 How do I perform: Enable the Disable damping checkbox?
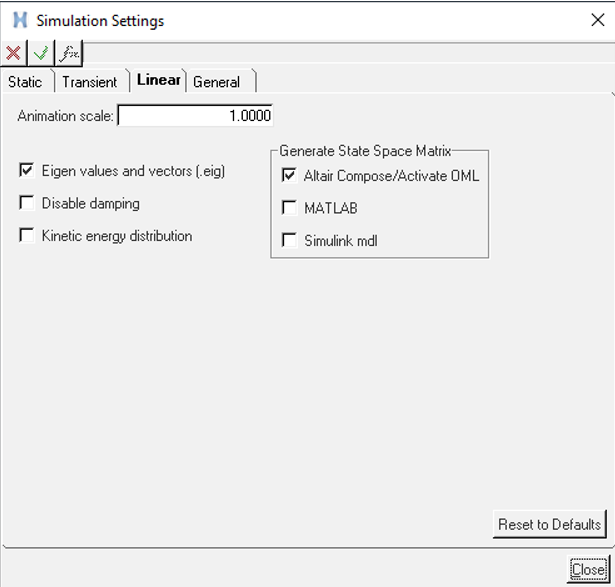pos(27,204)
